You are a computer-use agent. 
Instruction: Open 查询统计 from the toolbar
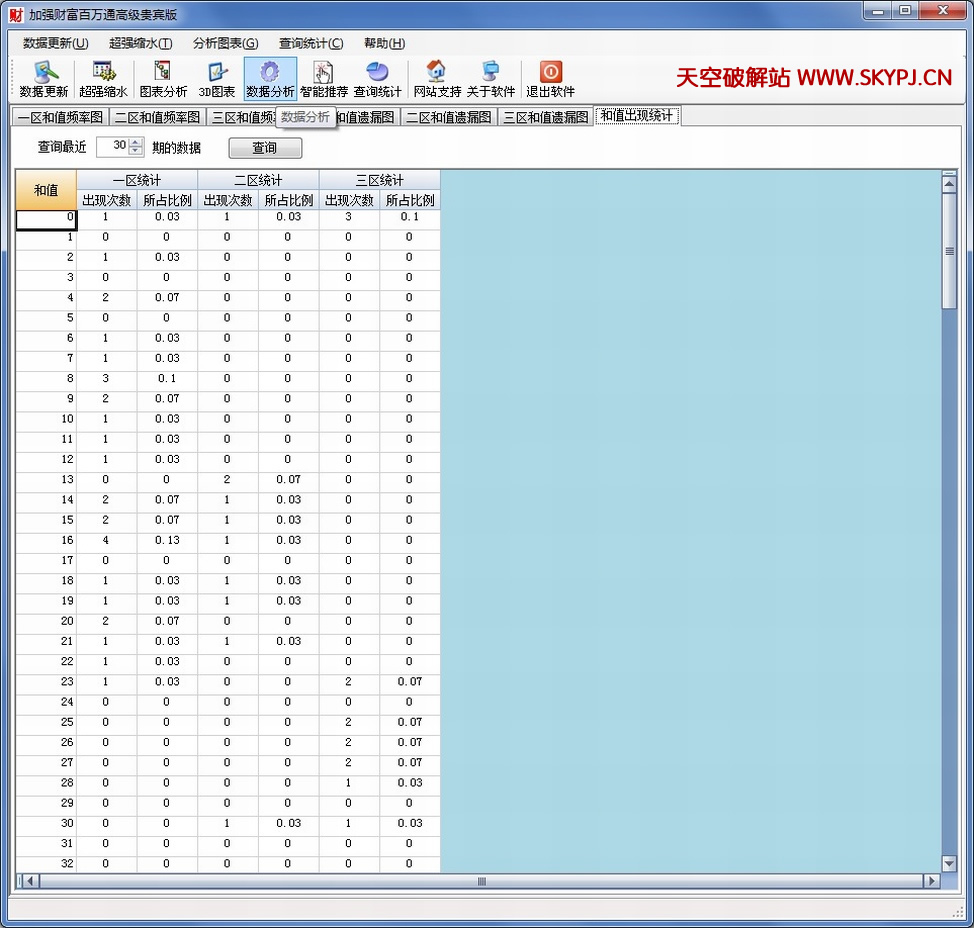(378, 79)
